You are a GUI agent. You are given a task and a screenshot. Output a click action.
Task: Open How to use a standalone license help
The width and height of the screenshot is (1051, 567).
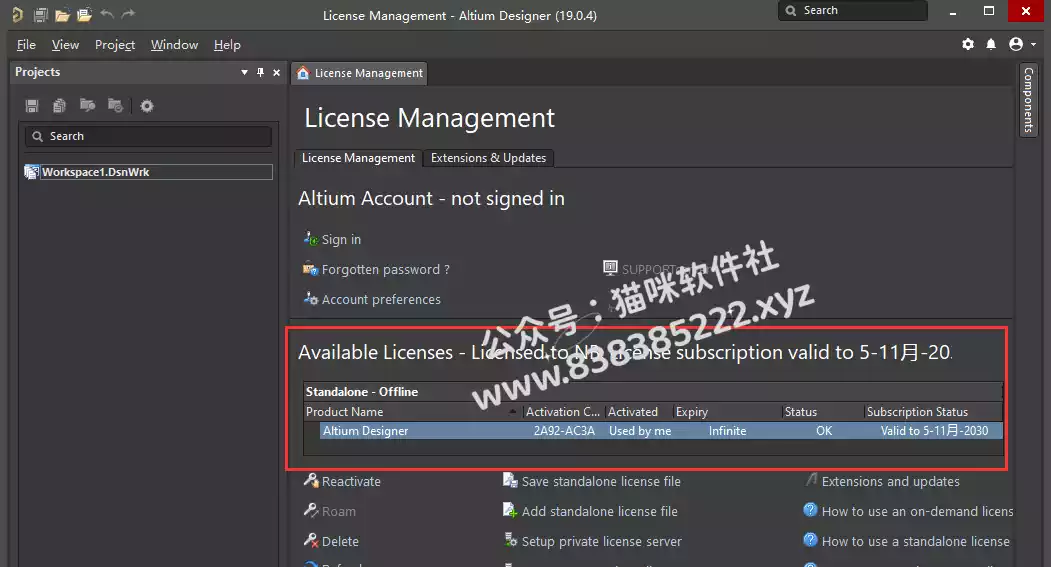point(916,542)
